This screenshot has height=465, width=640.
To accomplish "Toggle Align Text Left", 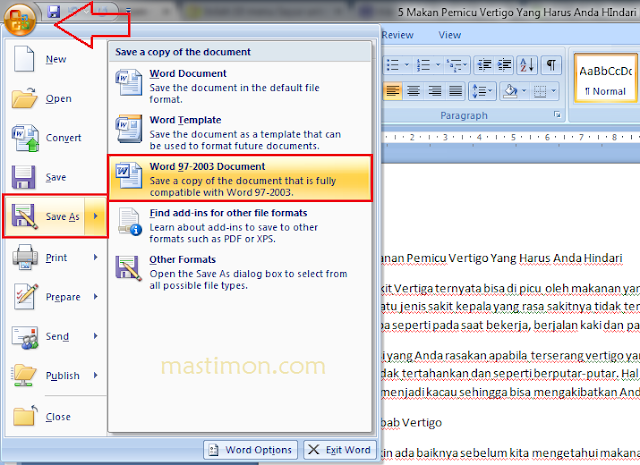I will (x=393, y=91).
